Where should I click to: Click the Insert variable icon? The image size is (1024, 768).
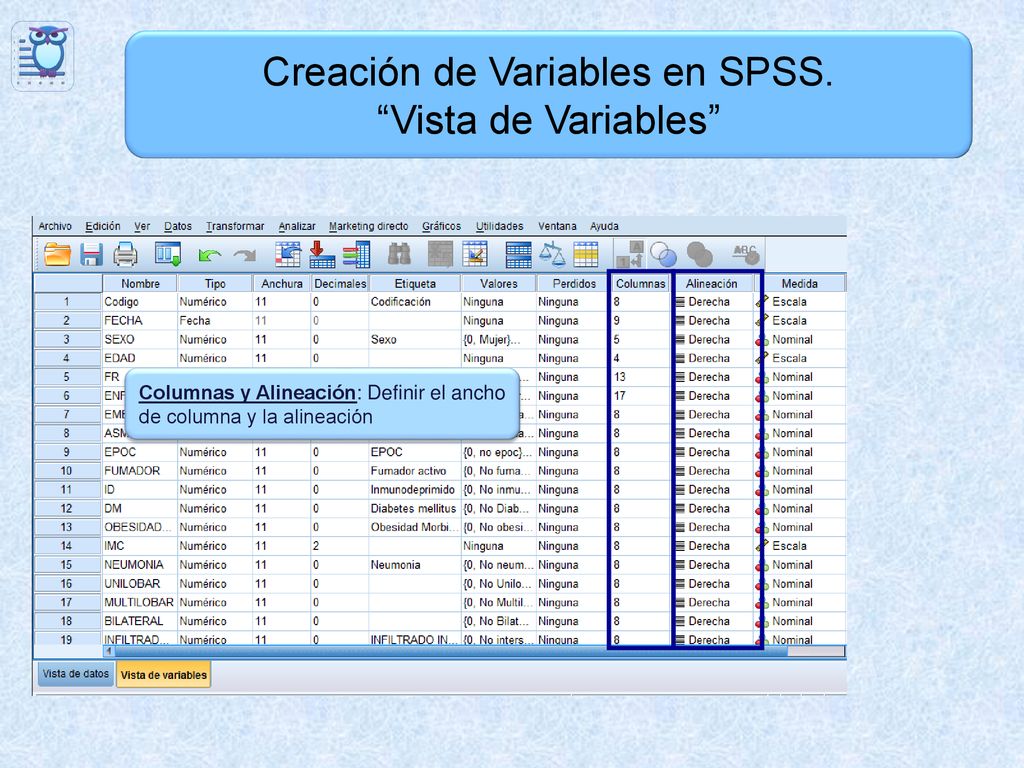point(475,254)
